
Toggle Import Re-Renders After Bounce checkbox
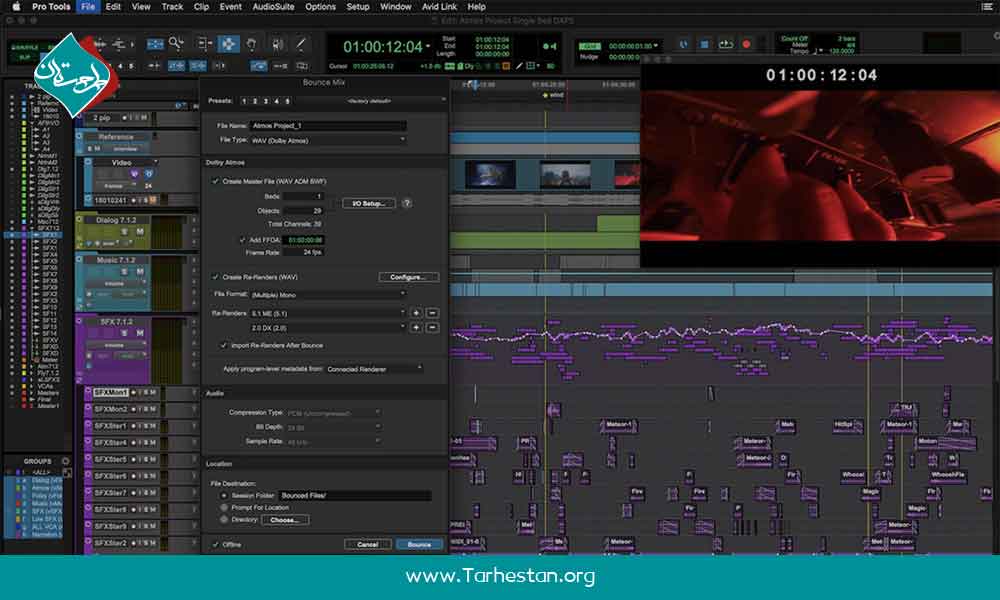coord(224,345)
